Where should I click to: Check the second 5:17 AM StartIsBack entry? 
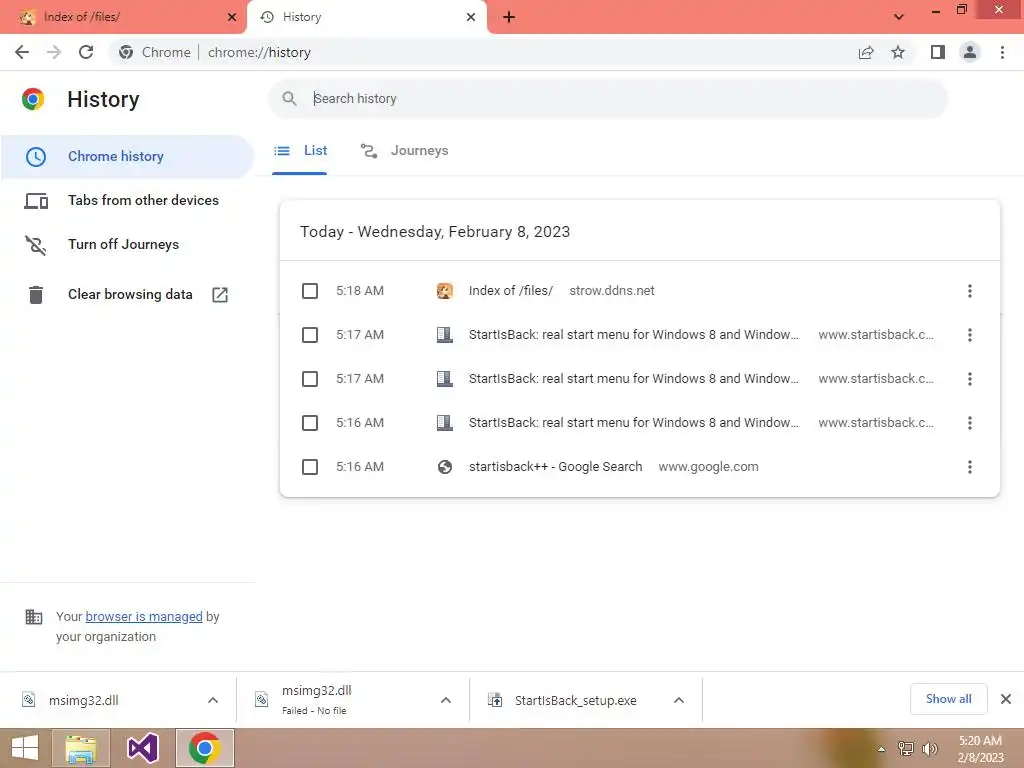[310, 379]
